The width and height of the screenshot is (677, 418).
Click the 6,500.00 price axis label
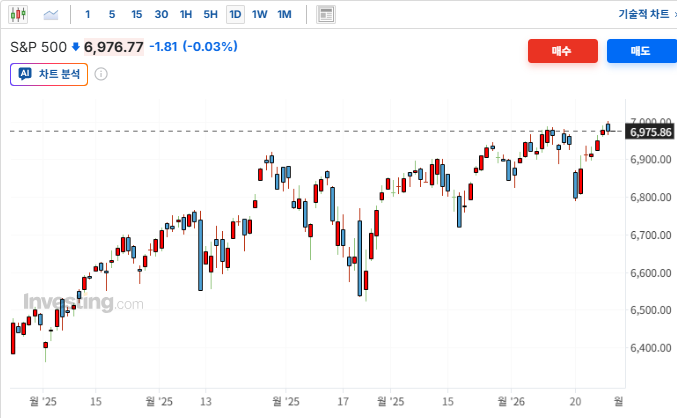[651, 310]
